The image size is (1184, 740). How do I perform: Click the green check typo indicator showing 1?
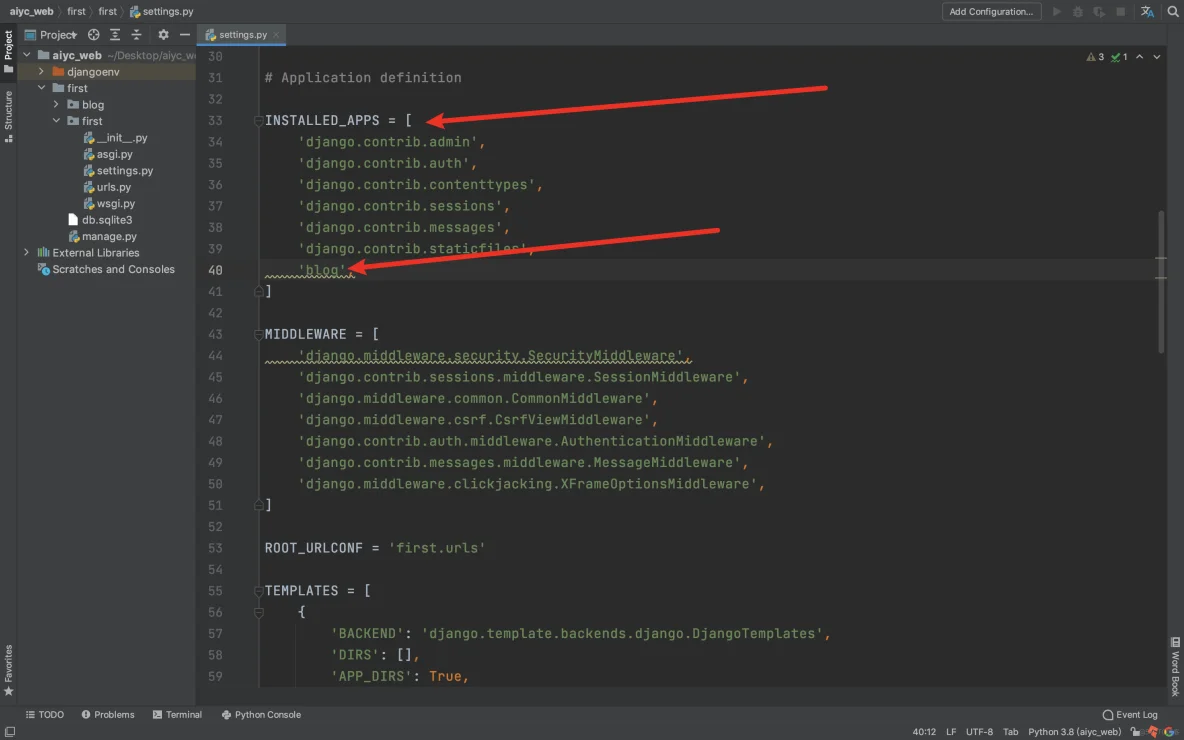click(1119, 57)
